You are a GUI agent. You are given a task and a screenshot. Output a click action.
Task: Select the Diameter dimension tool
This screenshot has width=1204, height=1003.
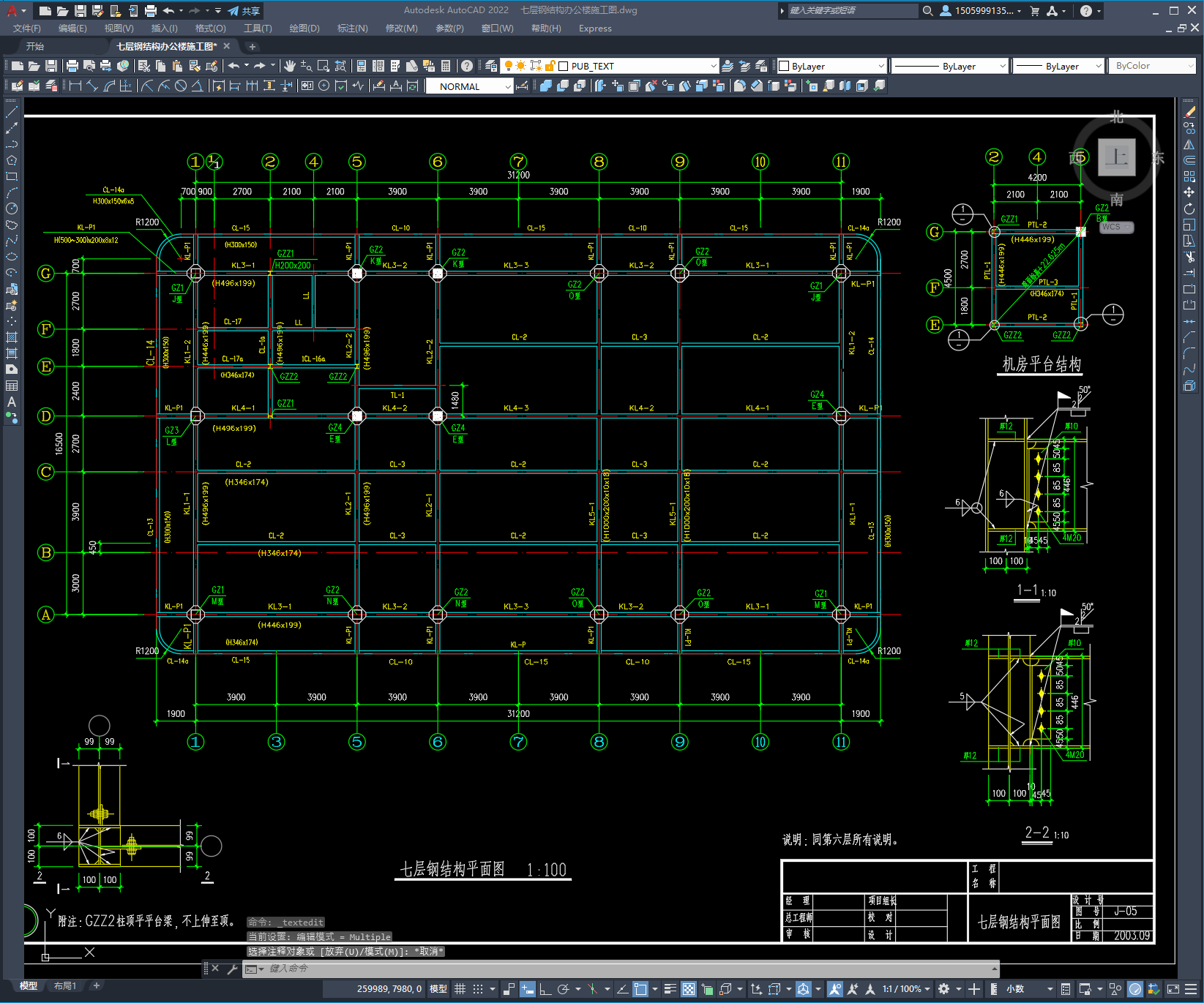pyautogui.click(x=181, y=86)
